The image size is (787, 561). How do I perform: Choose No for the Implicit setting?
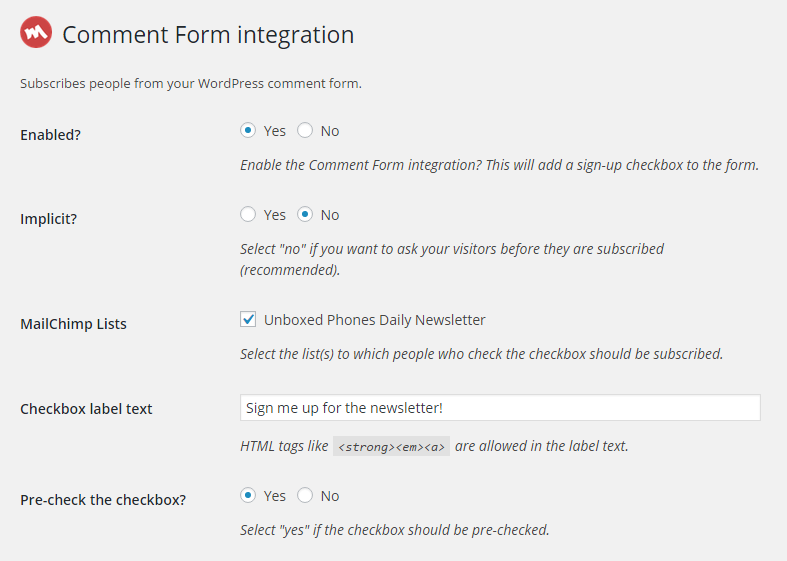(x=305, y=214)
